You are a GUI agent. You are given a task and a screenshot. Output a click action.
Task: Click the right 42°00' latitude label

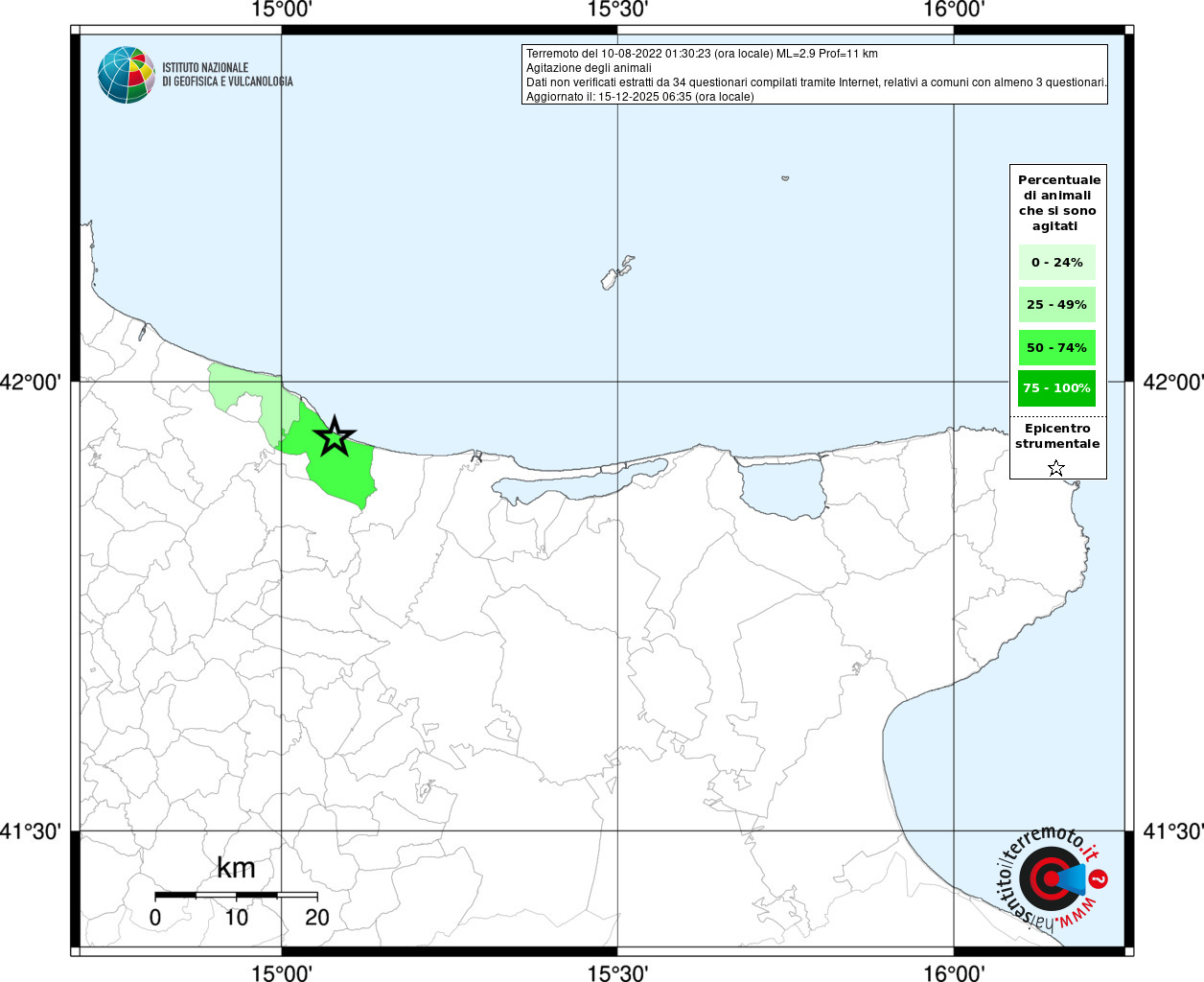(x=1174, y=383)
